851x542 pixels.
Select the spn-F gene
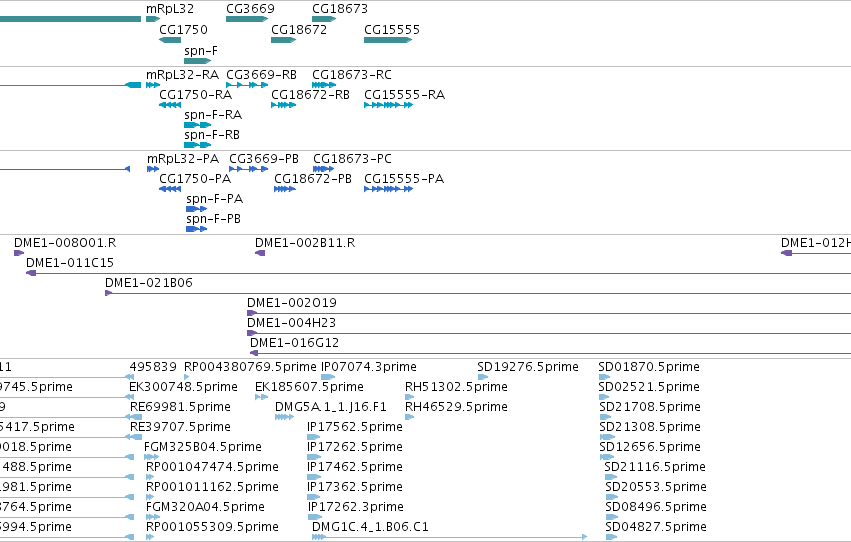point(198,61)
